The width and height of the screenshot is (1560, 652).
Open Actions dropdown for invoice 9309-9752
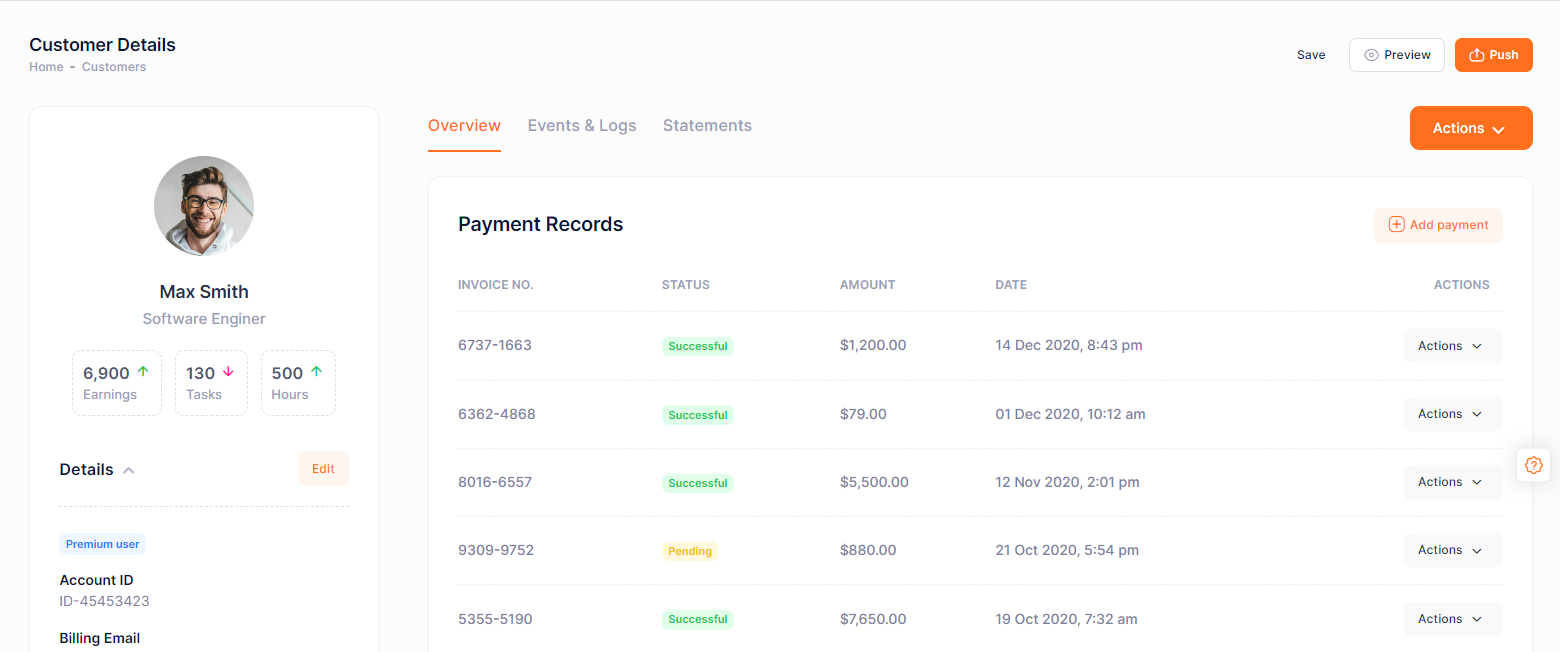click(1452, 550)
